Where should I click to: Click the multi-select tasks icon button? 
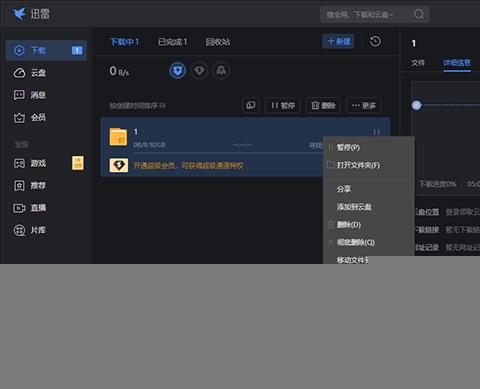pyautogui.click(x=251, y=105)
